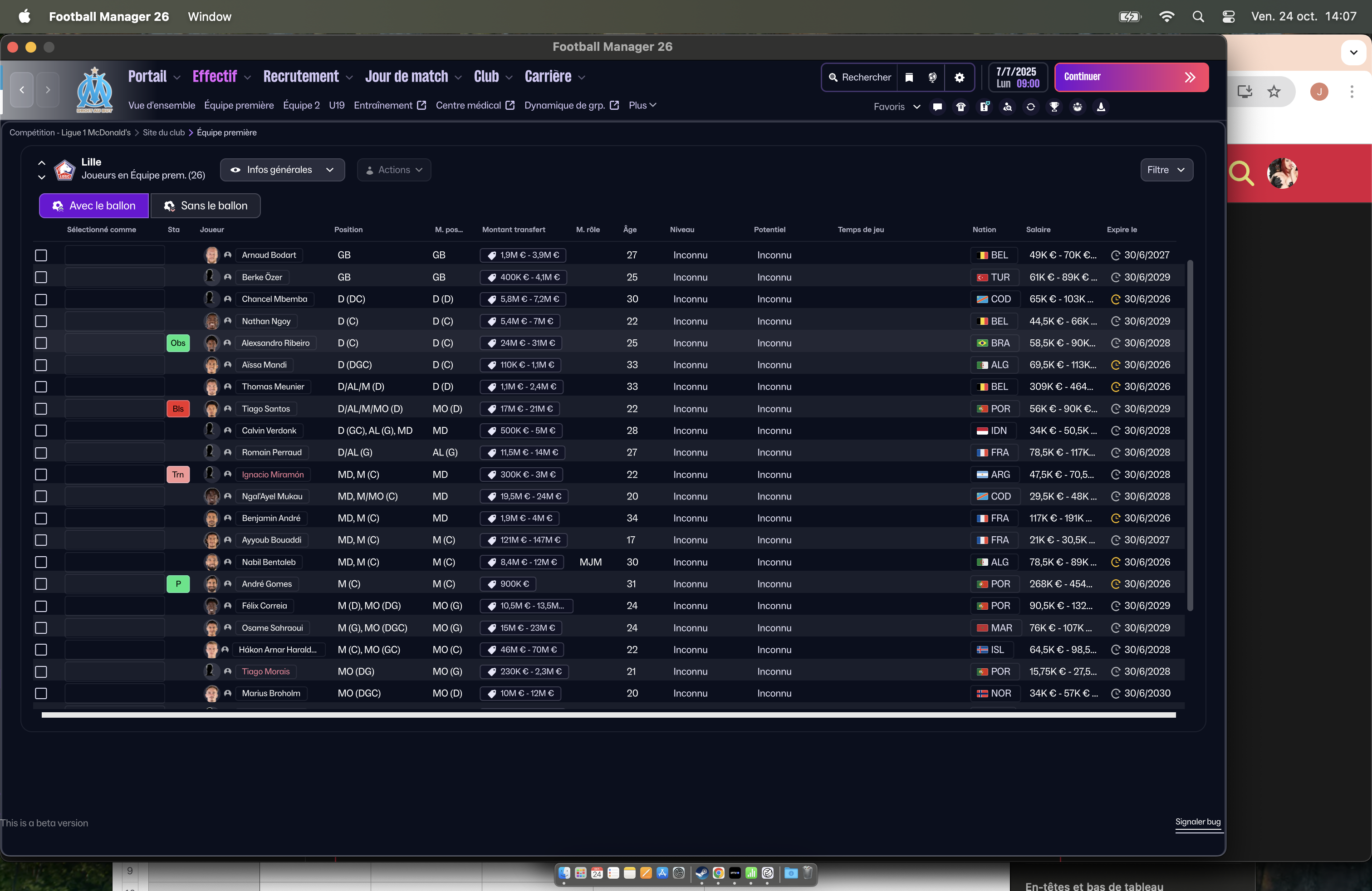Click the Olympique de Marseille club badge
Viewport: 1372px width, 891px height.
point(94,89)
